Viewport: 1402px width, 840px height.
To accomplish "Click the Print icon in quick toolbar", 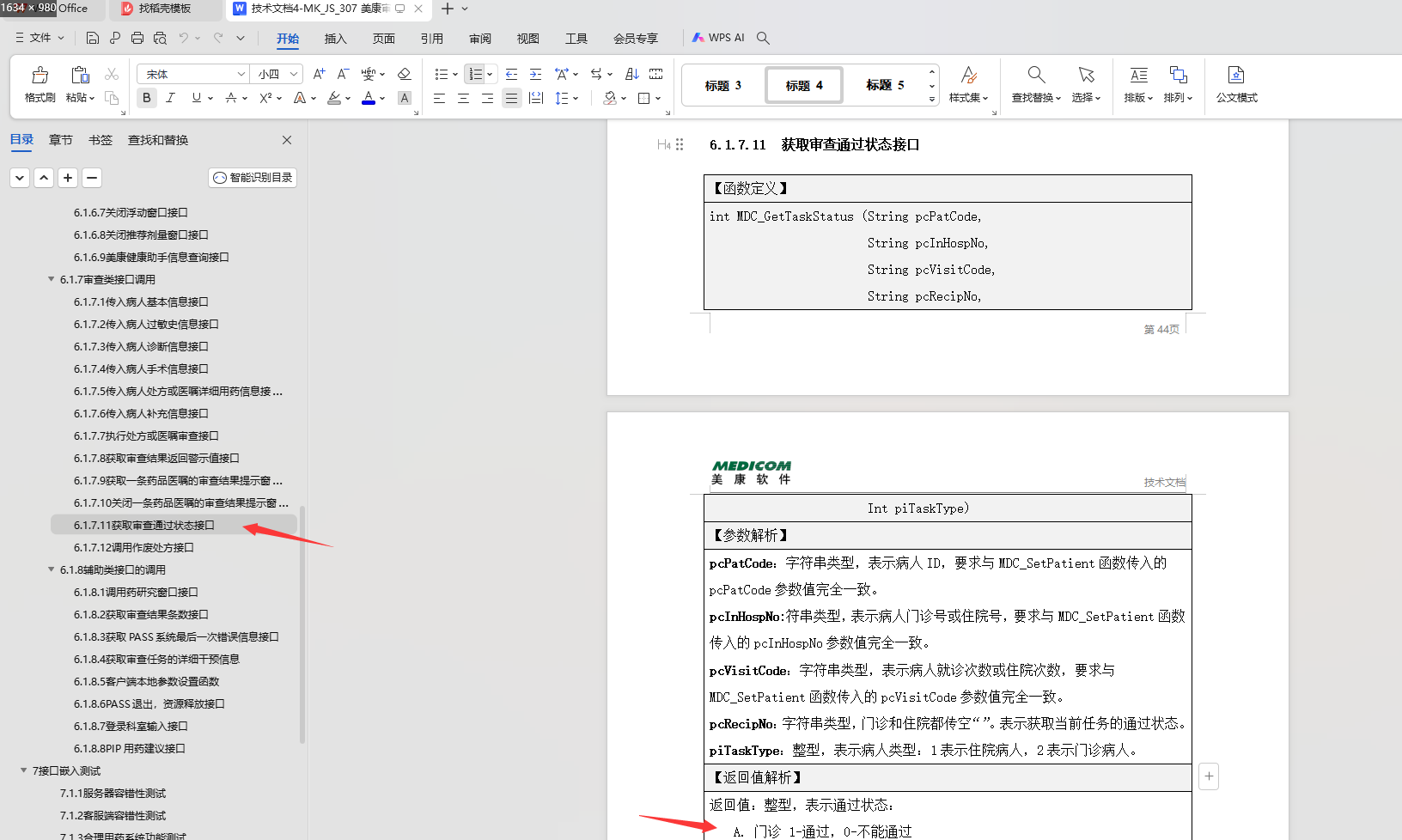I will coord(137,38).
